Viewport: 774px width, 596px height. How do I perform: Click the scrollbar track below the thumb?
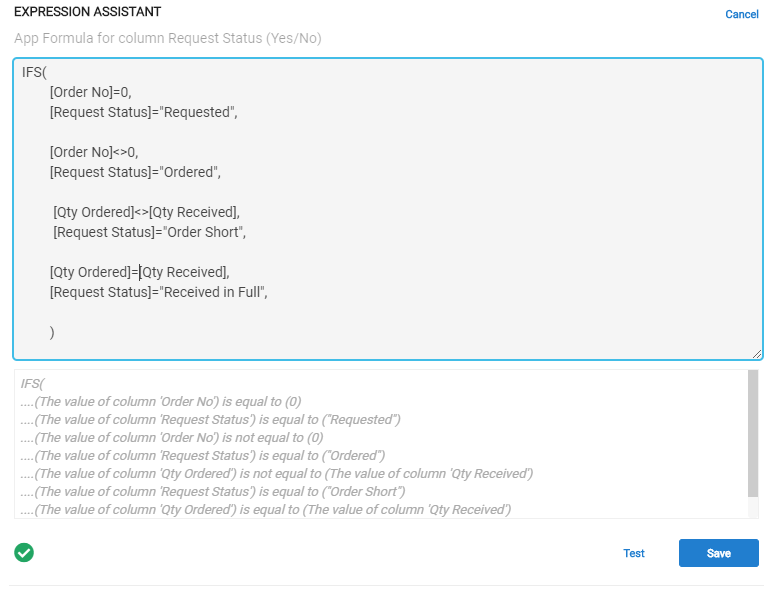[753, 508]
